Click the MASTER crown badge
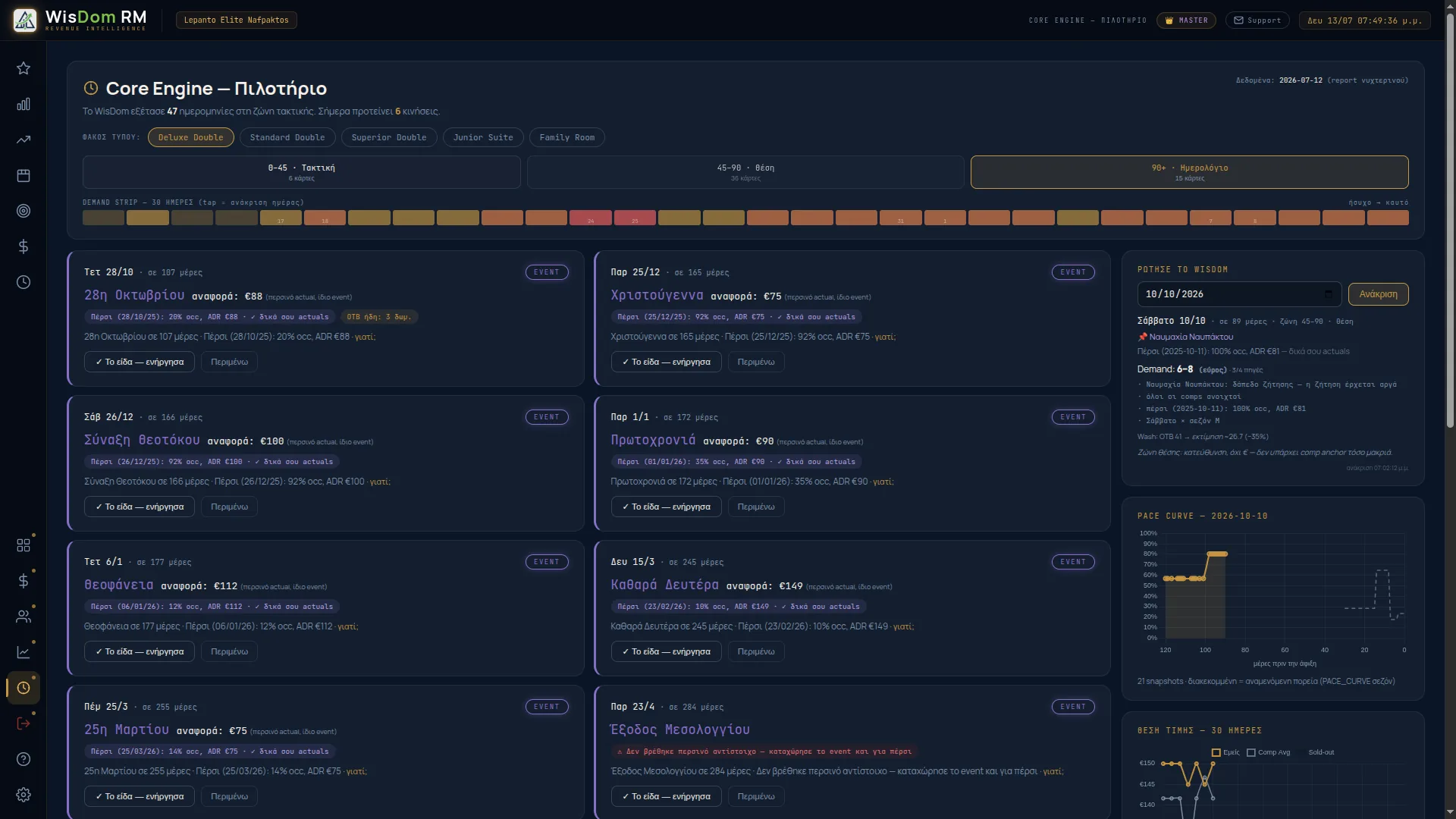 [x=1186, y=20]
